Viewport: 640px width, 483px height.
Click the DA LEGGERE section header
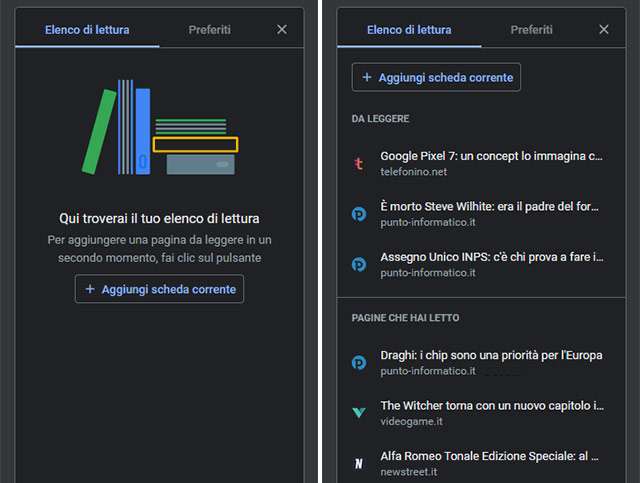point(380,119)
